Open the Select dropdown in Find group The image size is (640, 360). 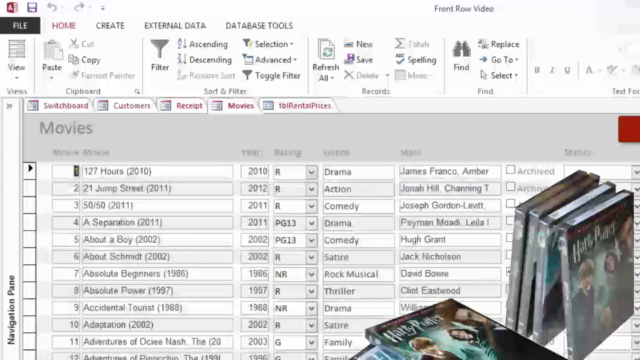pyautogui.click(x=499, y=76)
